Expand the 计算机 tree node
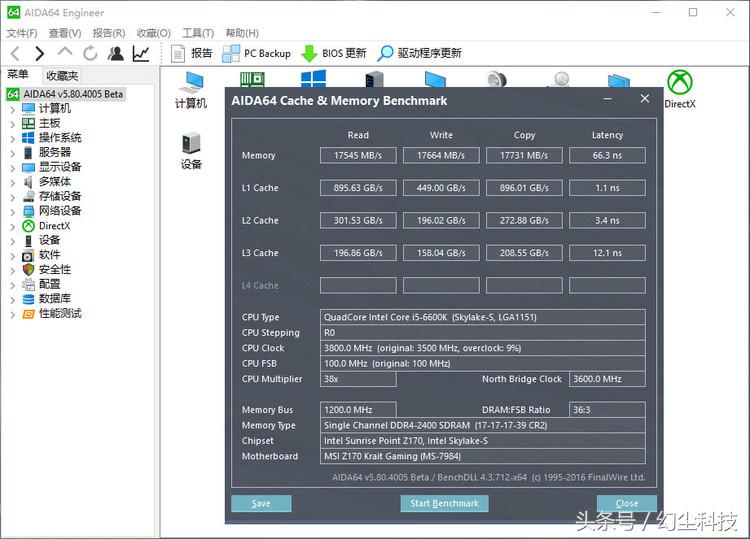Image resolution: width=750 pixels, height=539 pixels. pos(12,110)
